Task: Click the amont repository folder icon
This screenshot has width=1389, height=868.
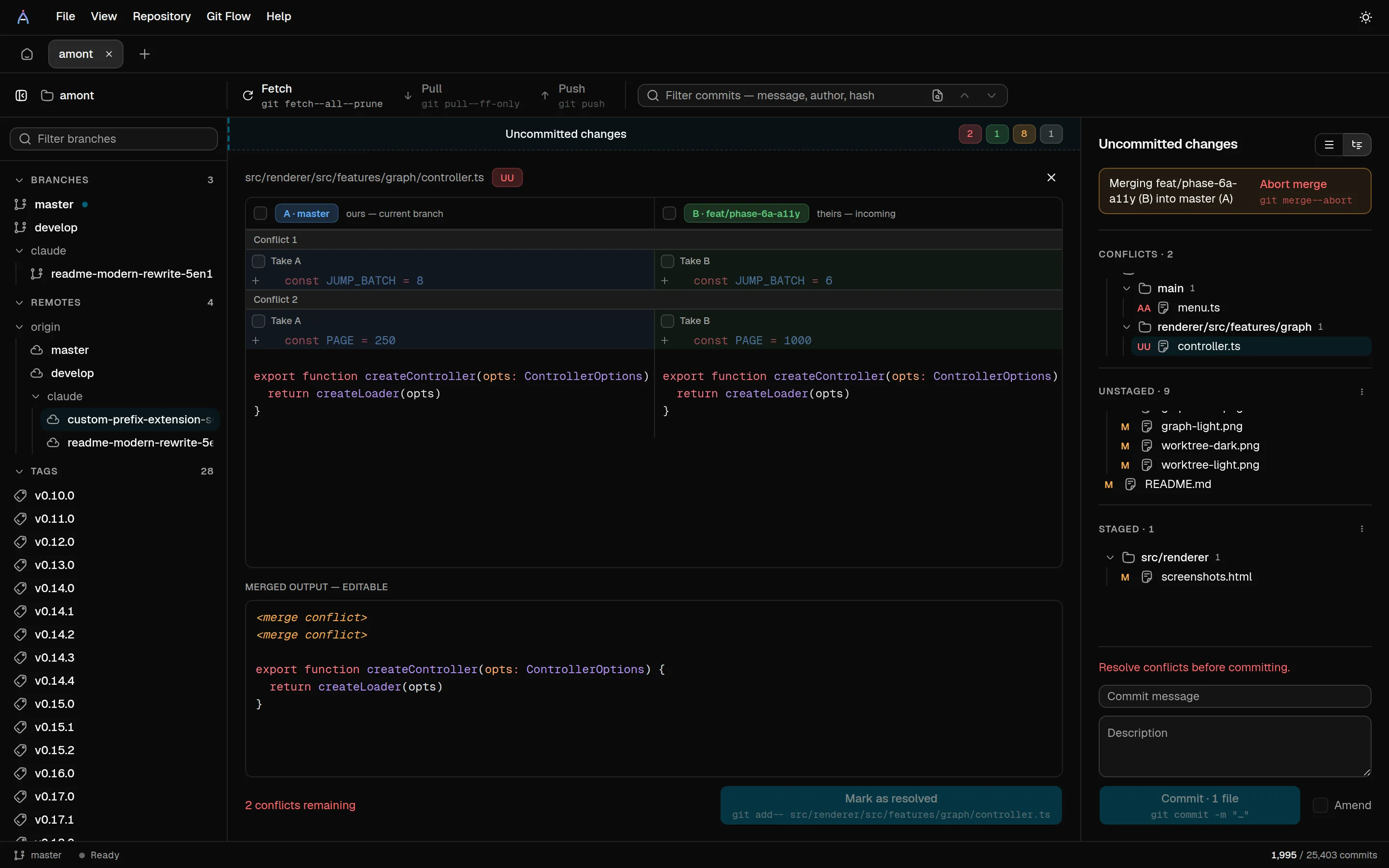Action: point(47,95)
